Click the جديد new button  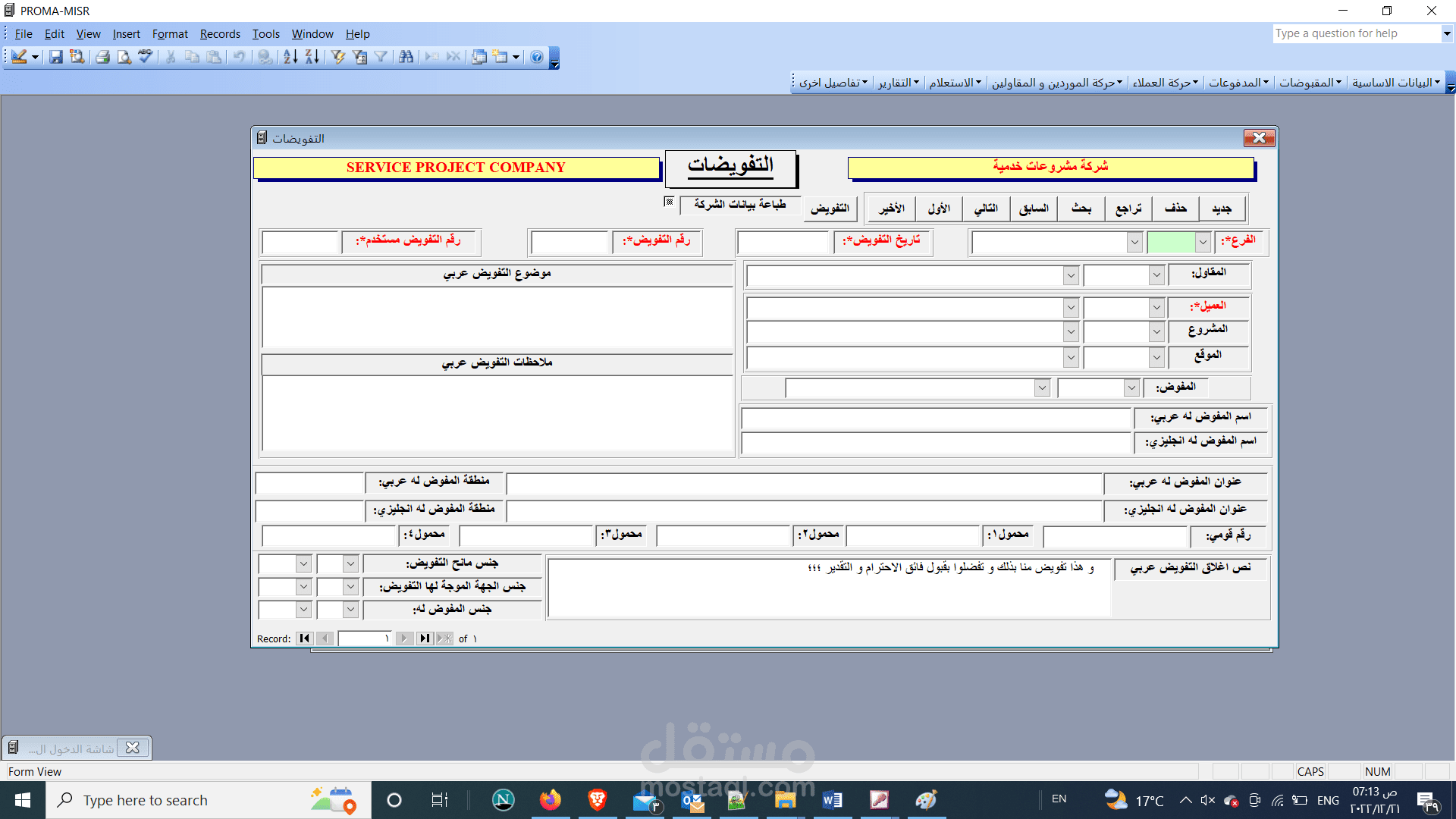tap(1222, 208)
